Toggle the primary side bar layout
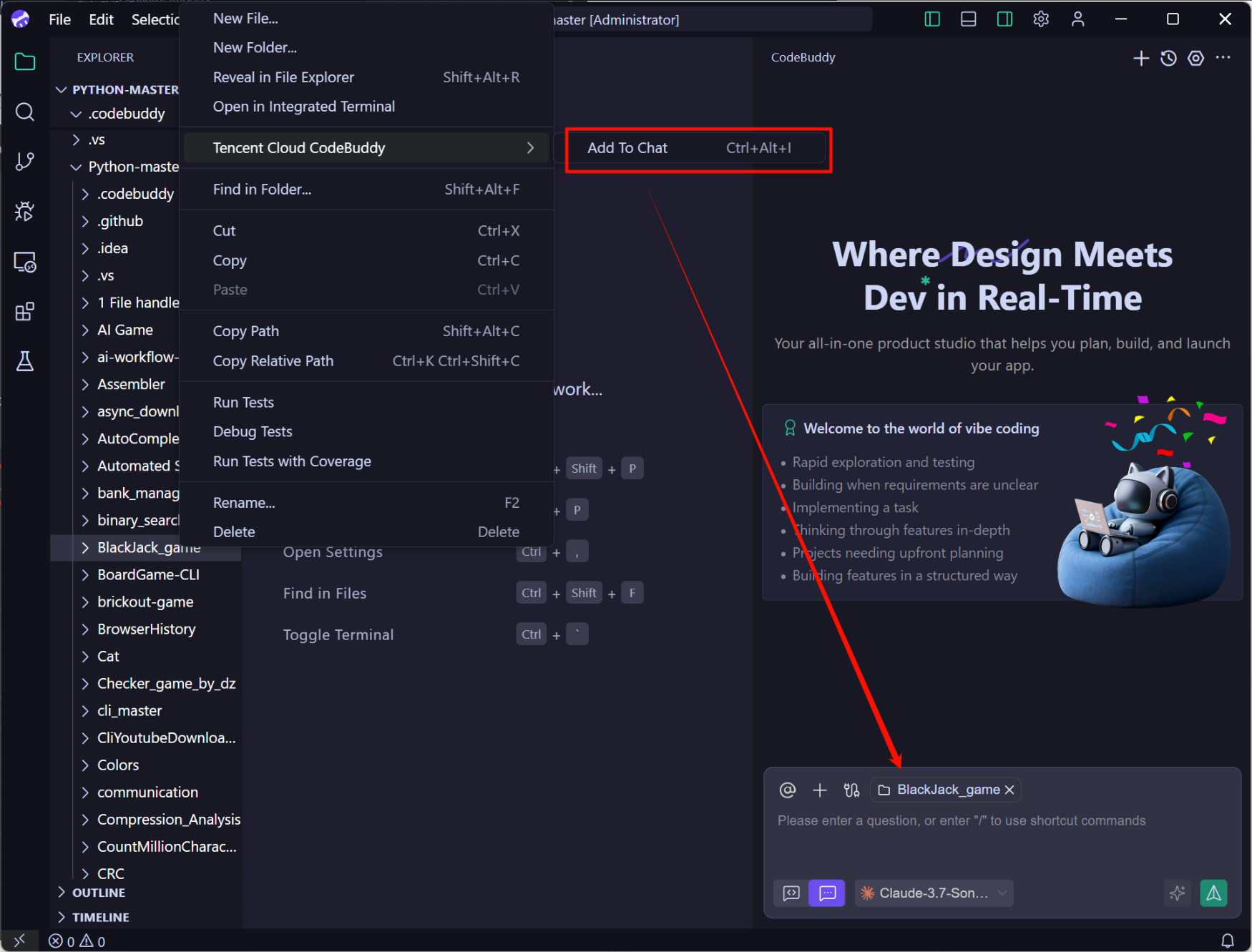The image size is (1252, 952). (932, 19)
